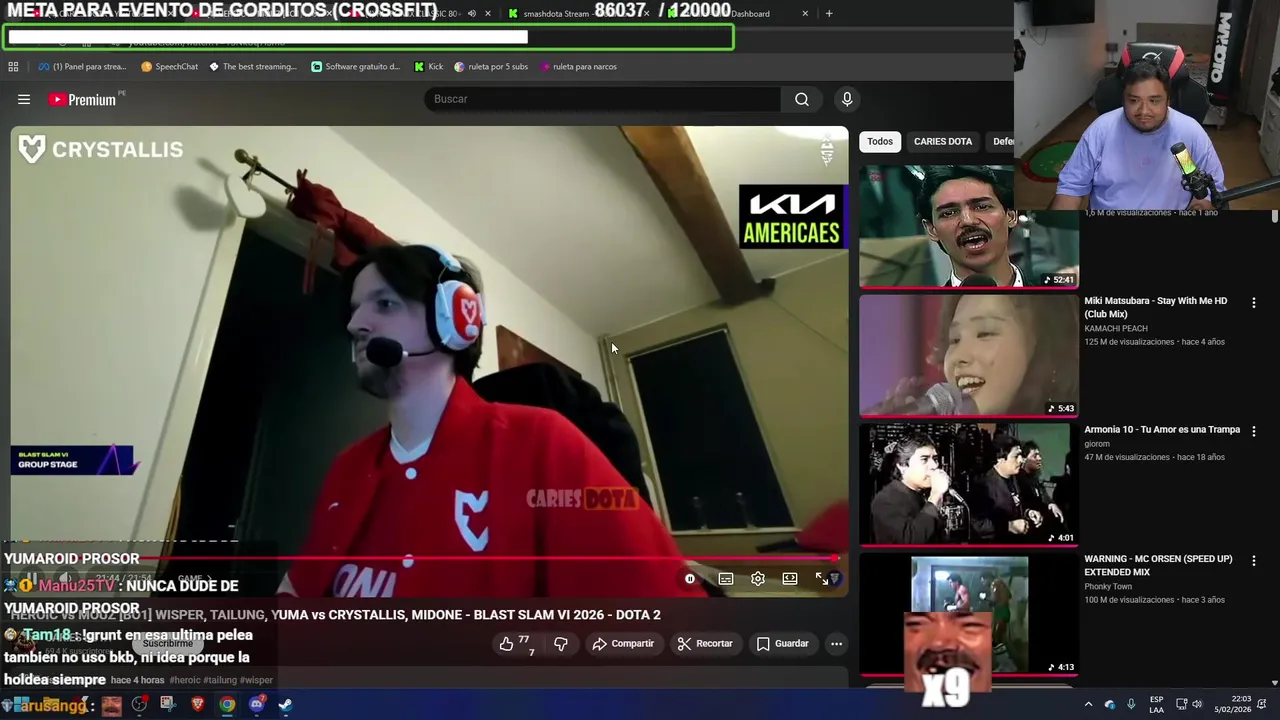The width and height of the screenshot is (1280, 720).
Task: Dislike the video with thumbs down
Action: (561, 644)
